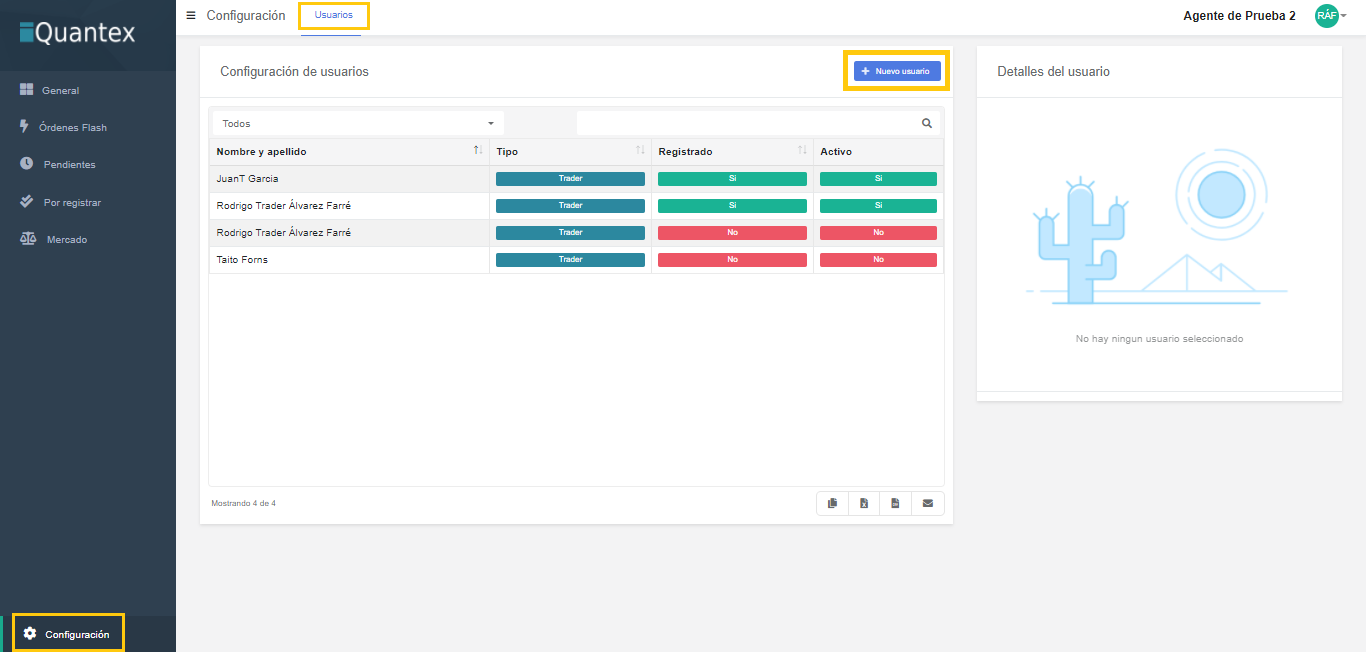1366x652 pixels.
Task: Open Órdenes Flash in the sidebar
Action: click(x=72, y=128)
